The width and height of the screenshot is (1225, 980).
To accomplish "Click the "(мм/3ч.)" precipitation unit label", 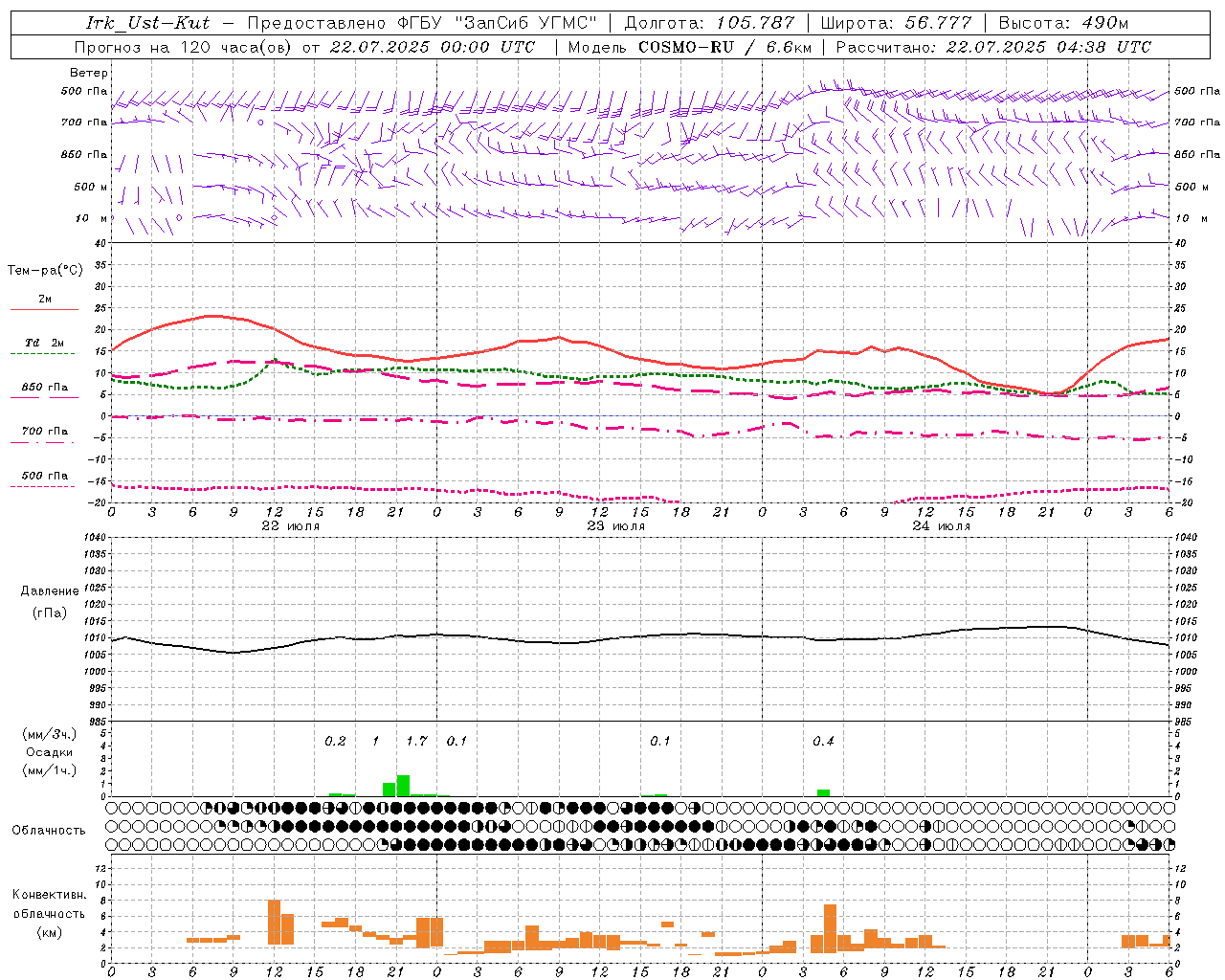I will click(x=50, y=734).
